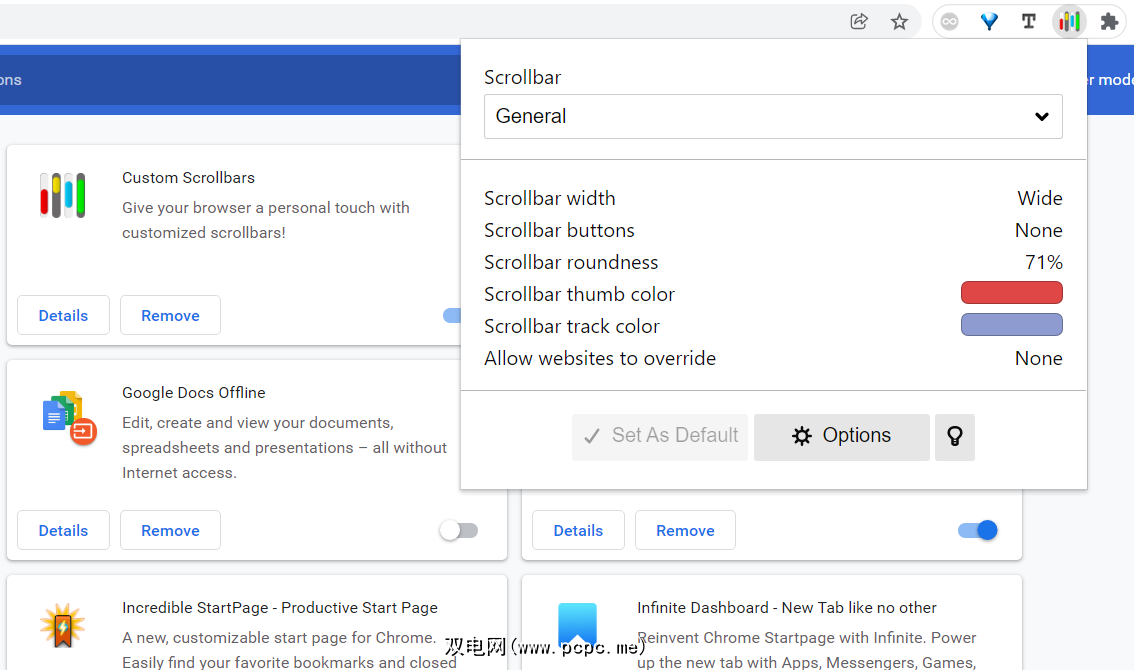Click the blue Y extension icon
The width and height of the screenshot is (1134, 670).
tap(989, 21)
